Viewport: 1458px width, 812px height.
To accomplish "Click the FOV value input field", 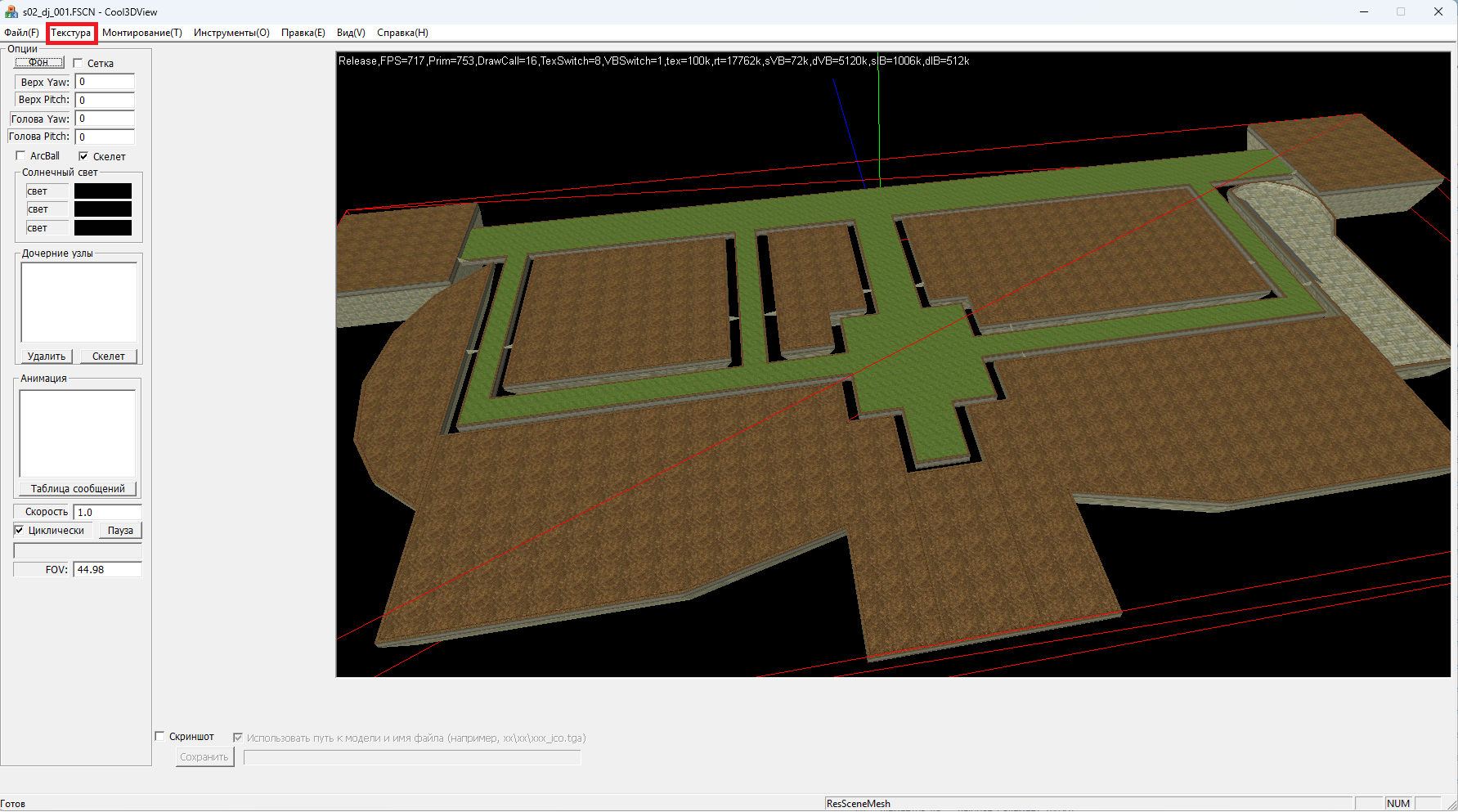I will 107,570.
